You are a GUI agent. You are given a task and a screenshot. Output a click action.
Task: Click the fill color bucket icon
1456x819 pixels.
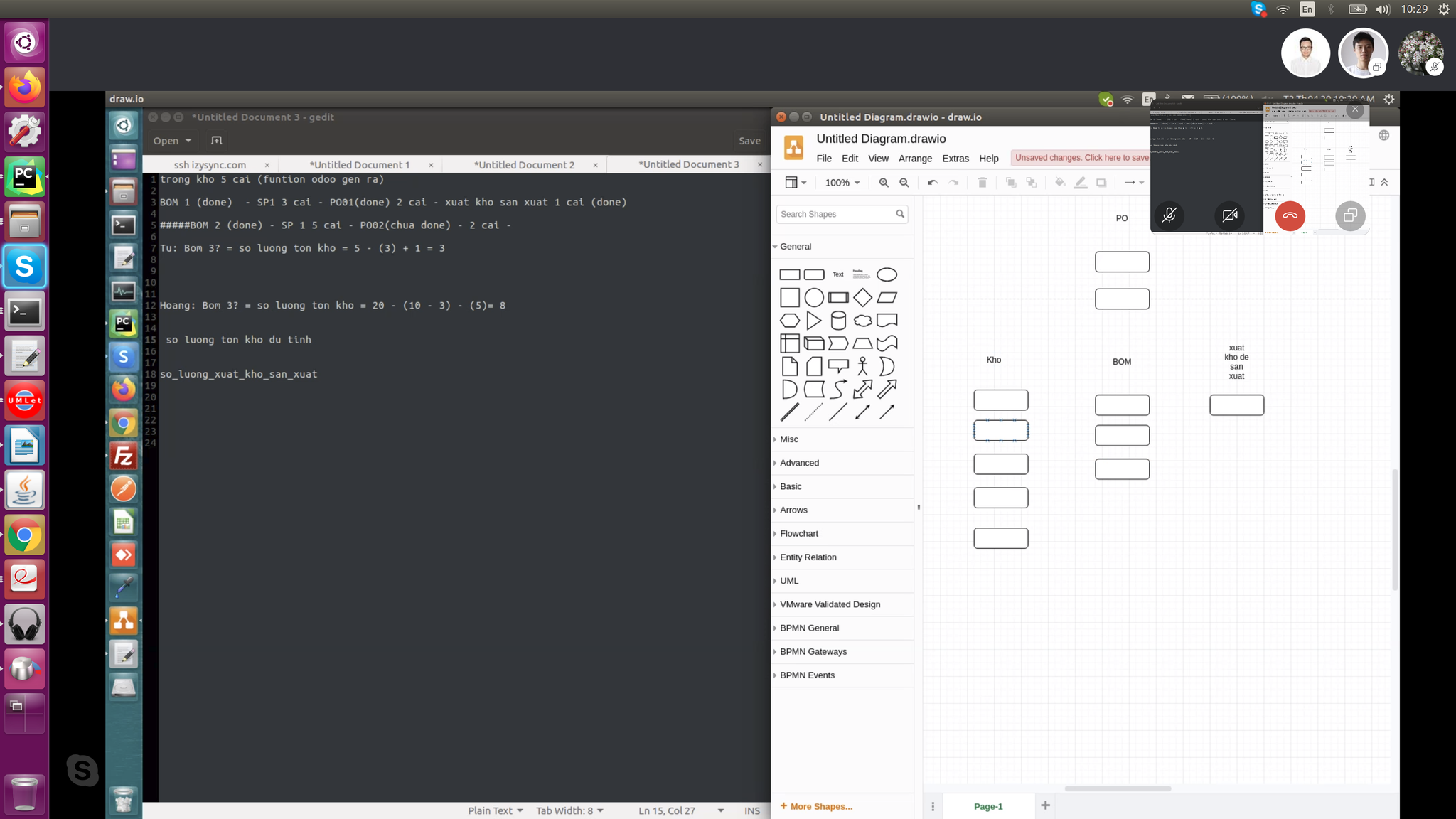[1060, 183]
